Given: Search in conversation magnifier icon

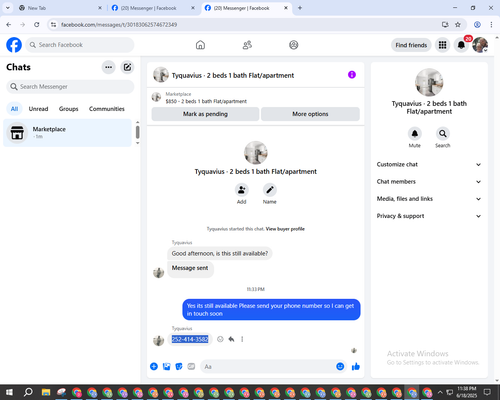Looking at the screenshot, I should tap(443, 134).
